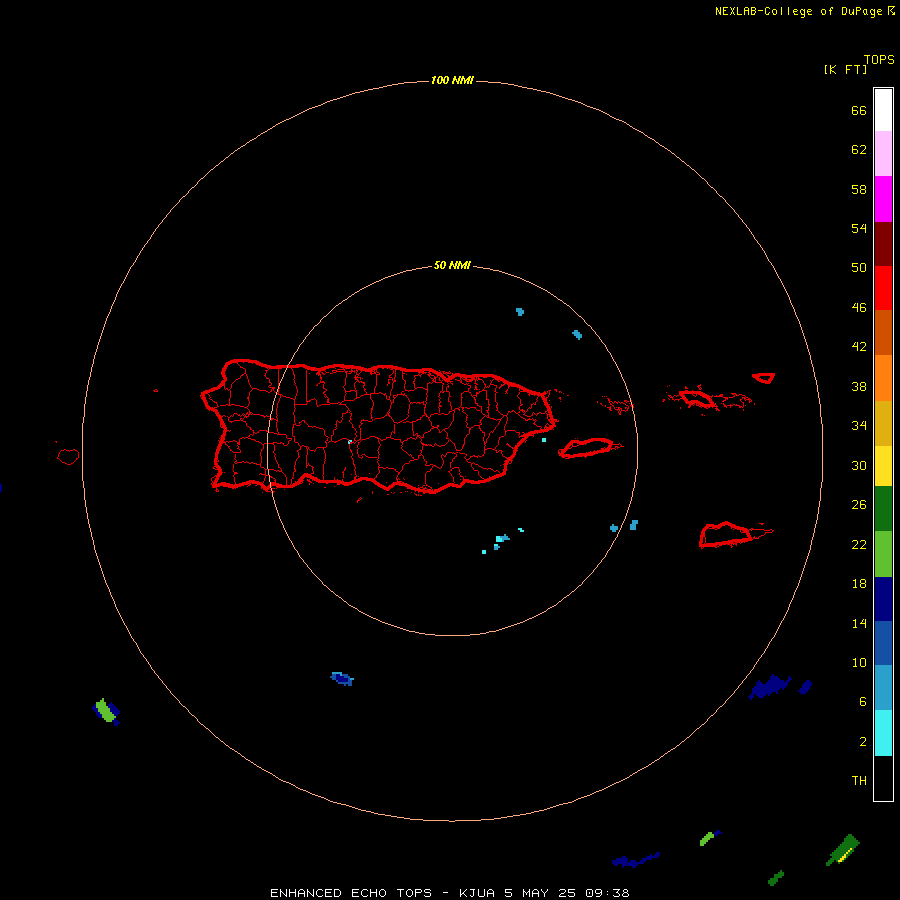900x900 pixels.
Task: Click the light pink 62 kft band
Action: click(x=883, y=153)
